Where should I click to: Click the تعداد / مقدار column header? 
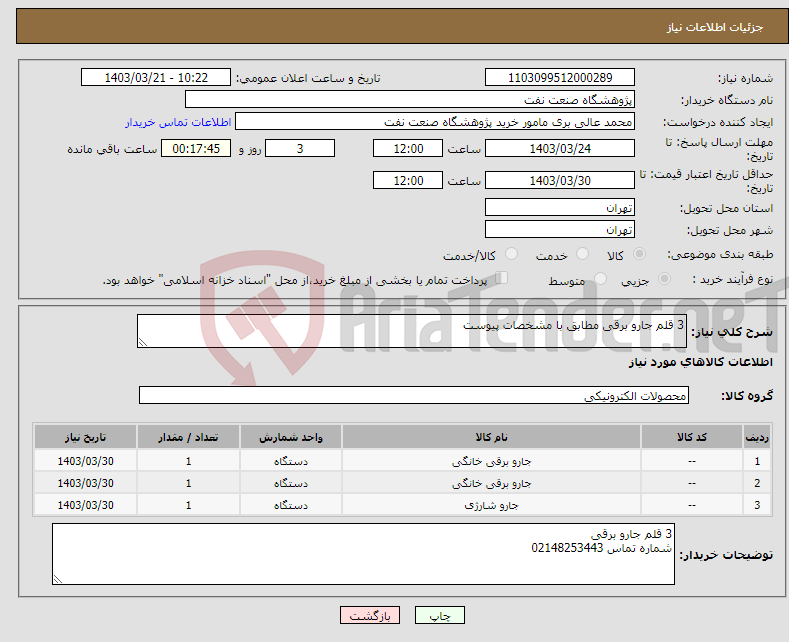point(188,437)
